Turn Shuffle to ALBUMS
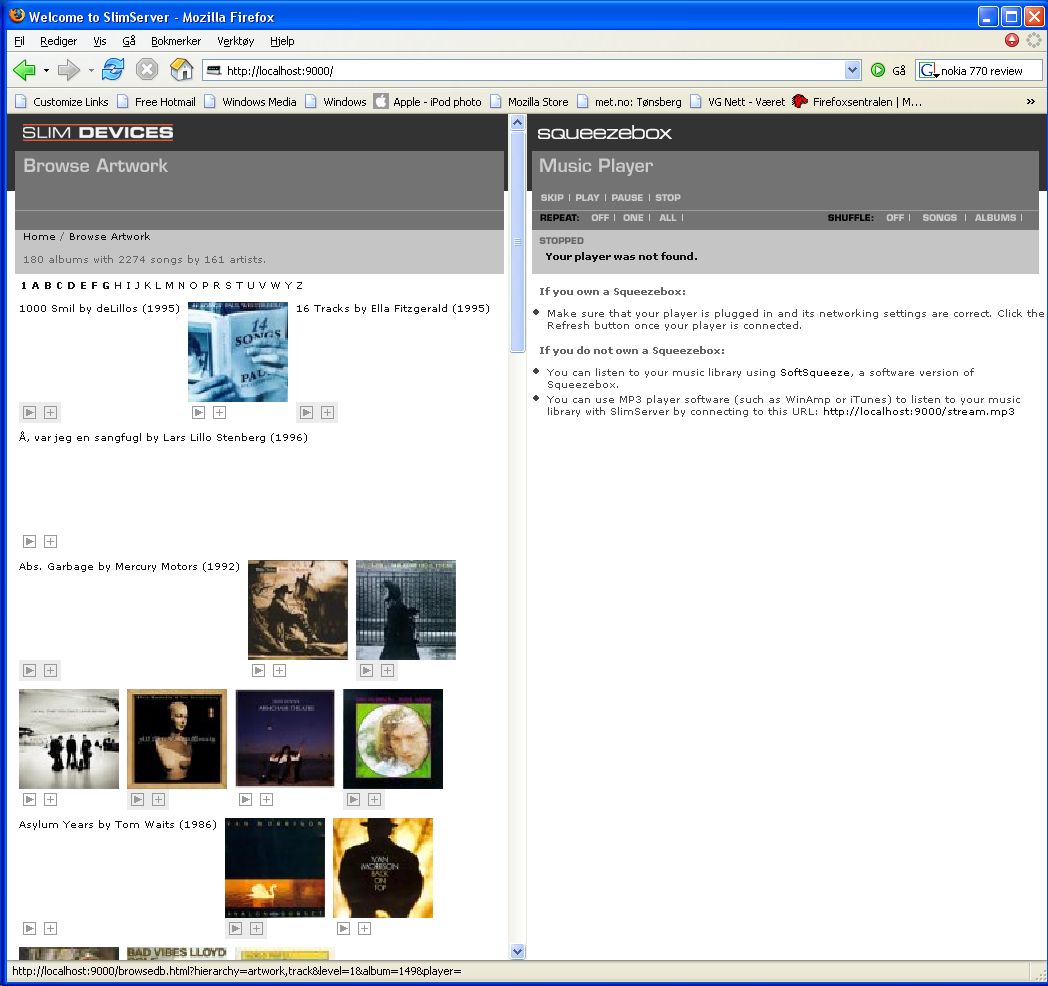The width and height of the screenshot is (1048, 986). pos(995,218)
